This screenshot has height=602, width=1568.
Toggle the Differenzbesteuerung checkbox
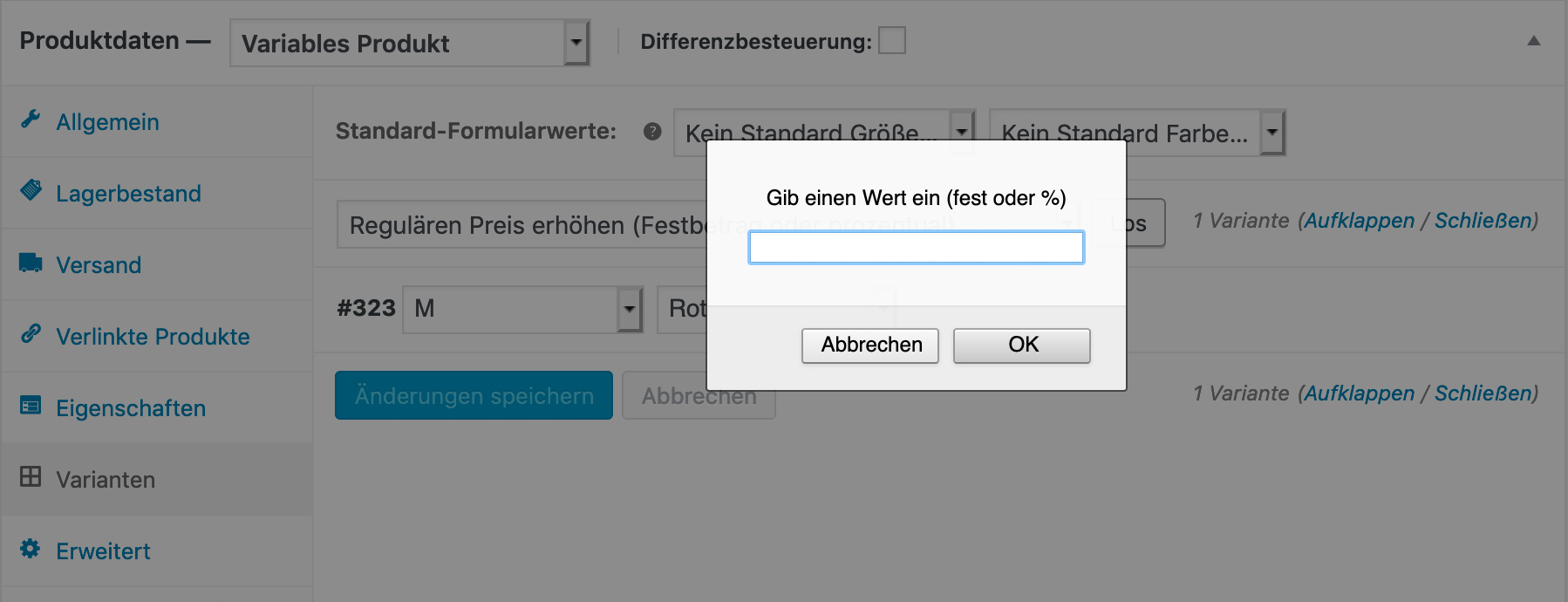pyautogui.click(x=891, y=40)
